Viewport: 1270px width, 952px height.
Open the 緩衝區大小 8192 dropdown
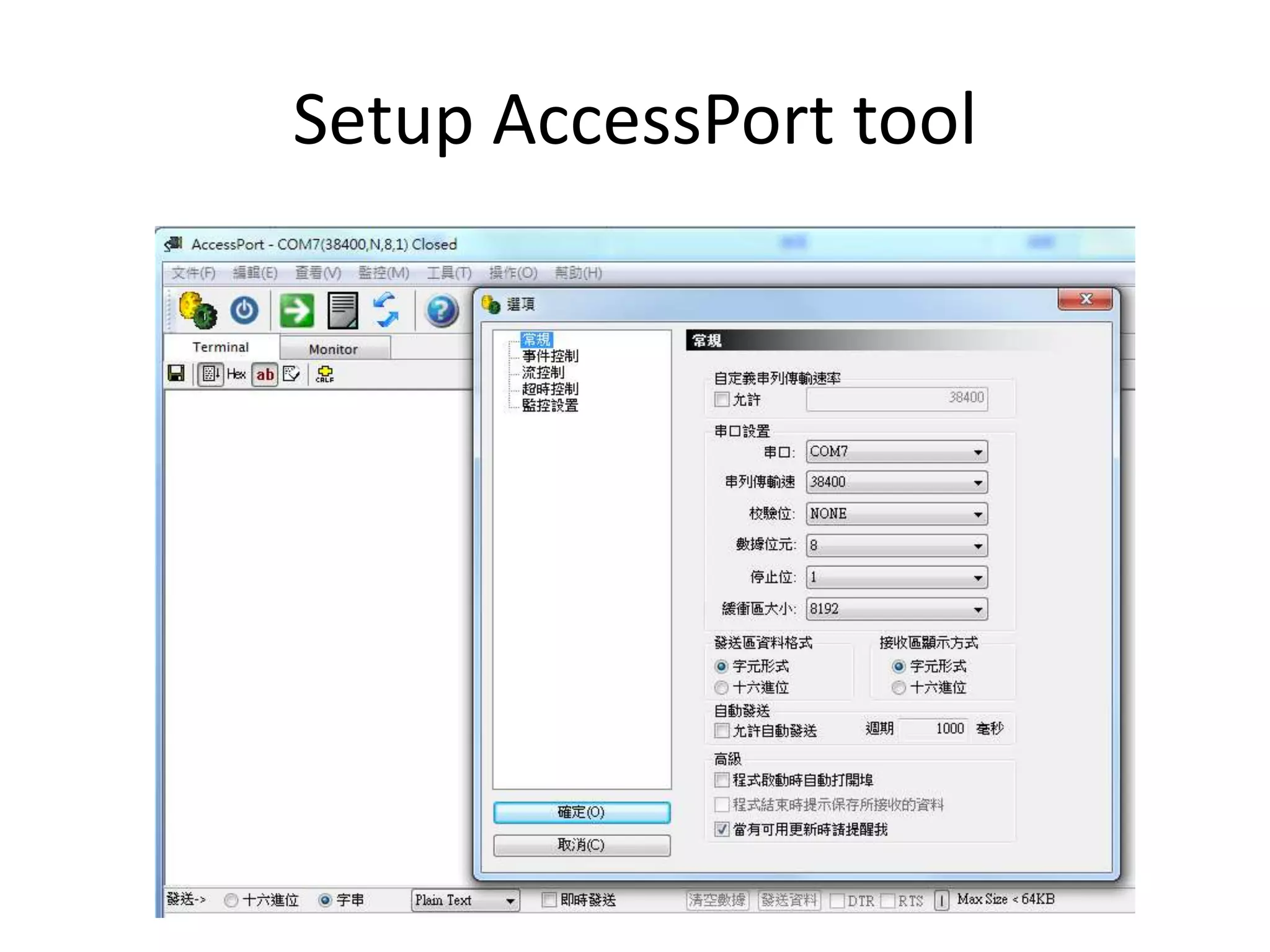[897, 609]
